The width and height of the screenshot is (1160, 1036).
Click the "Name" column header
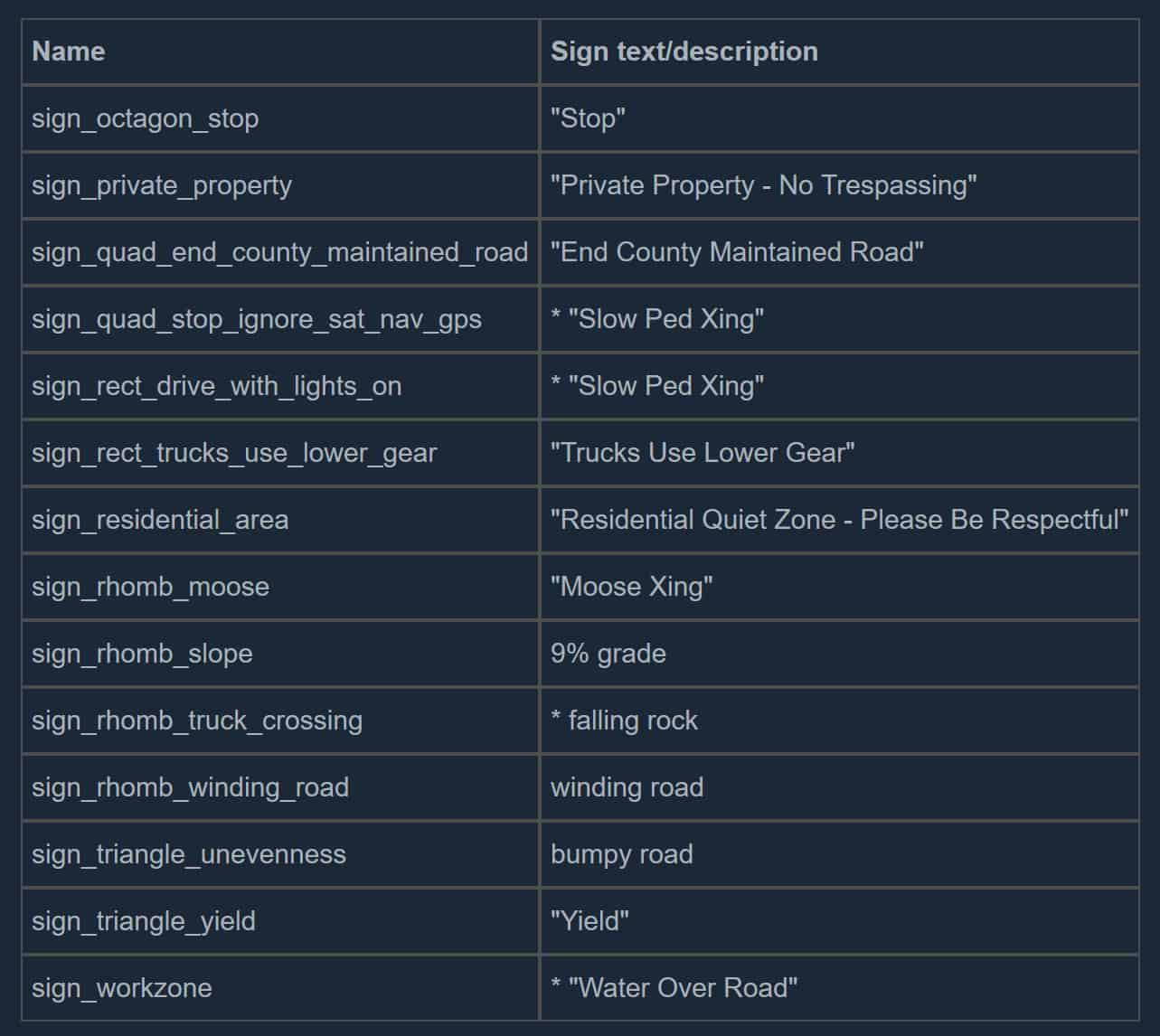coord(69,52)
